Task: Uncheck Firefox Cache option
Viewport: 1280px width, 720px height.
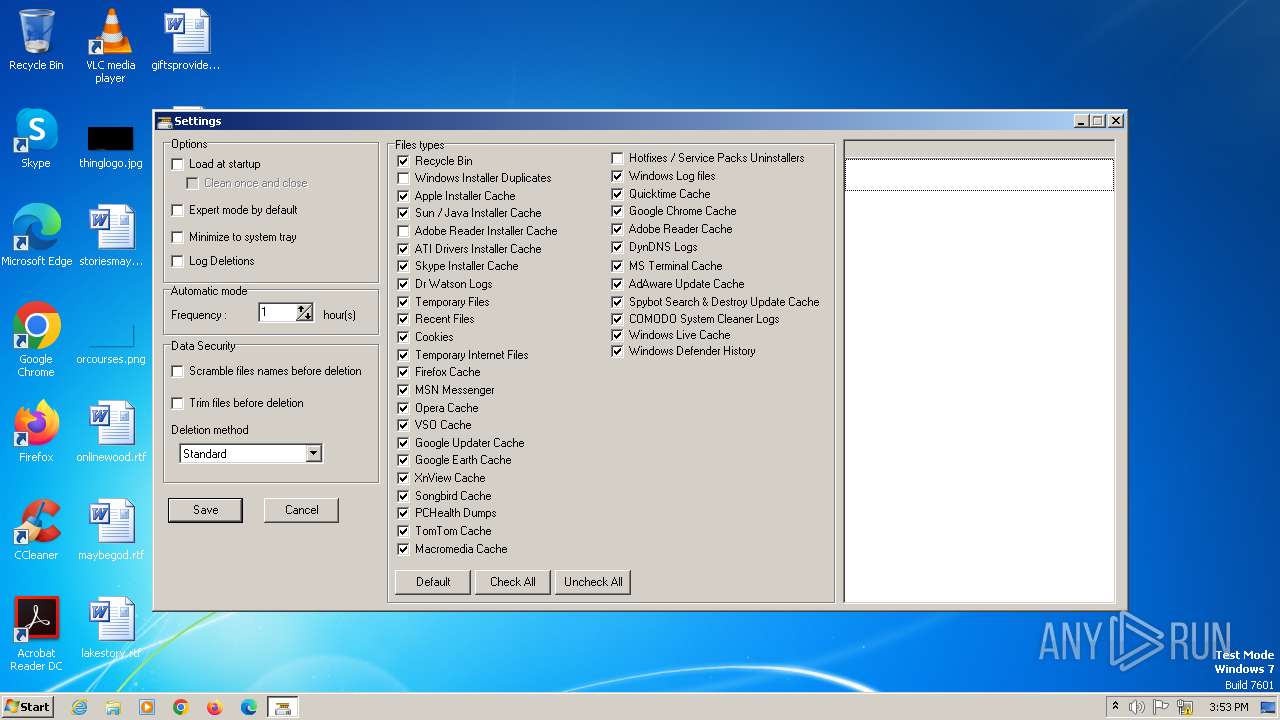Action: pyautogui.click(x=403, y=372)
